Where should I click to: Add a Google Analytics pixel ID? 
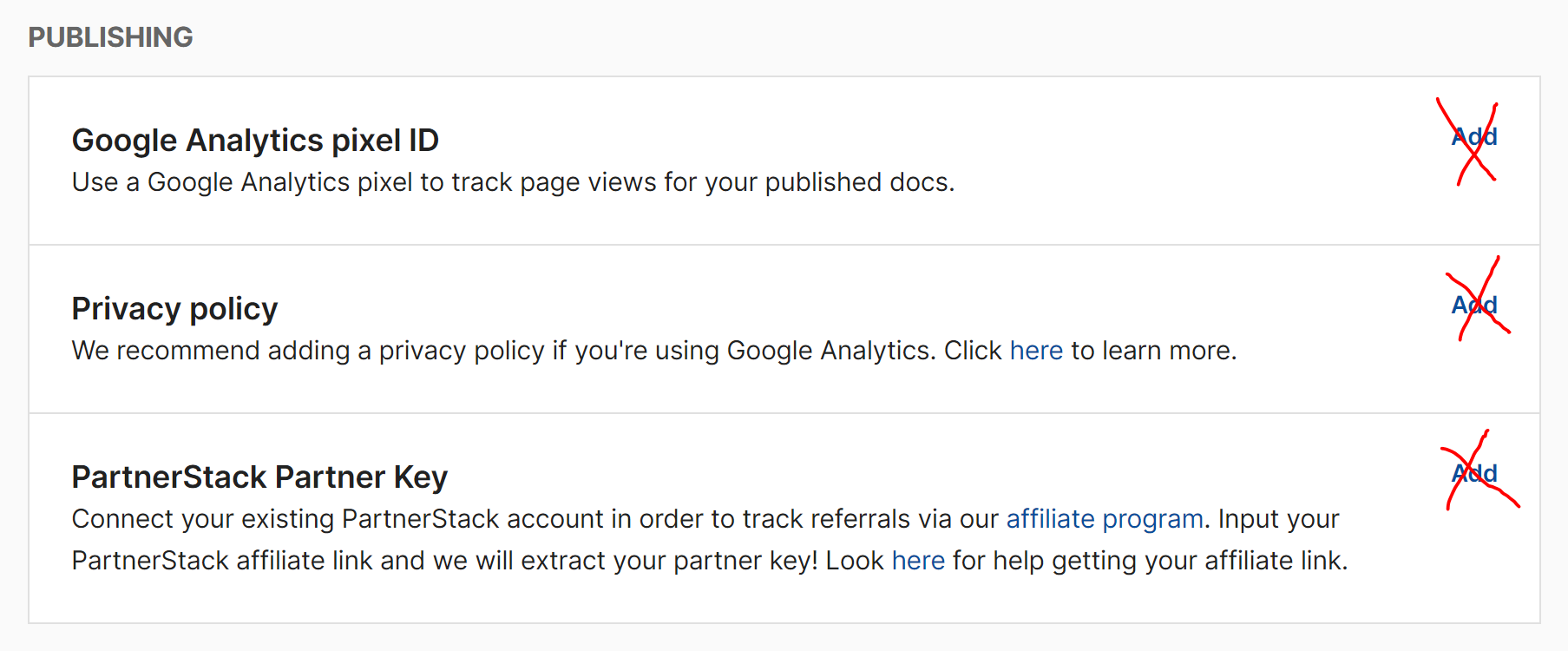pyautogui.click(x=1474, y=137)
